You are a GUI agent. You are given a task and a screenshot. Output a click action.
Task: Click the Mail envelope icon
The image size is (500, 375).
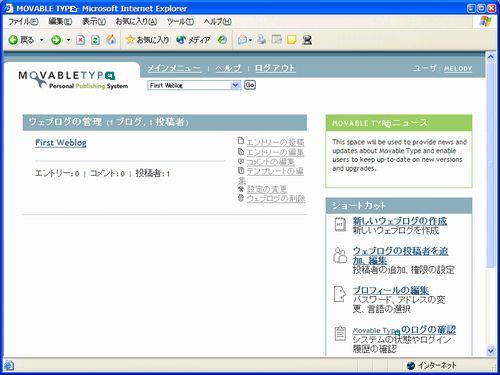tap(242, 40)
